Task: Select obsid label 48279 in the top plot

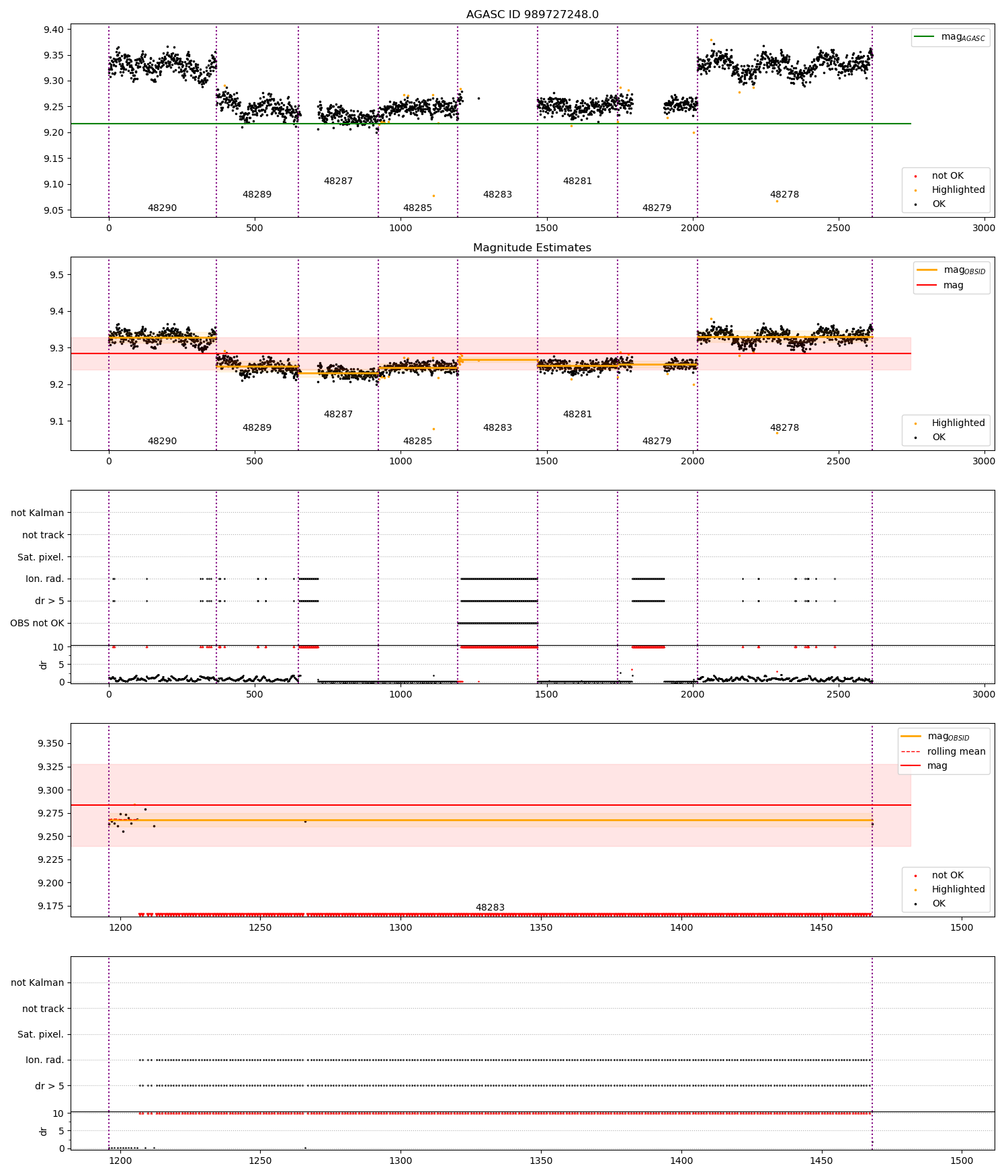Action: (x=657, y=208)
